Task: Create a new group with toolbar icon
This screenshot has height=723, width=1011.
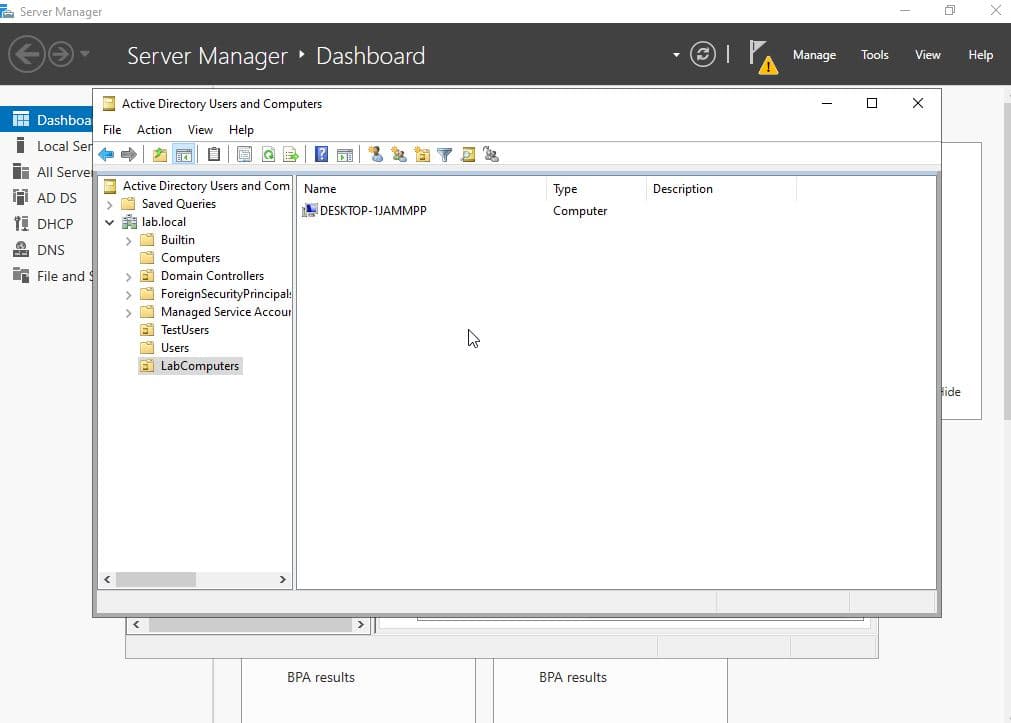Action: pos(399,154)
